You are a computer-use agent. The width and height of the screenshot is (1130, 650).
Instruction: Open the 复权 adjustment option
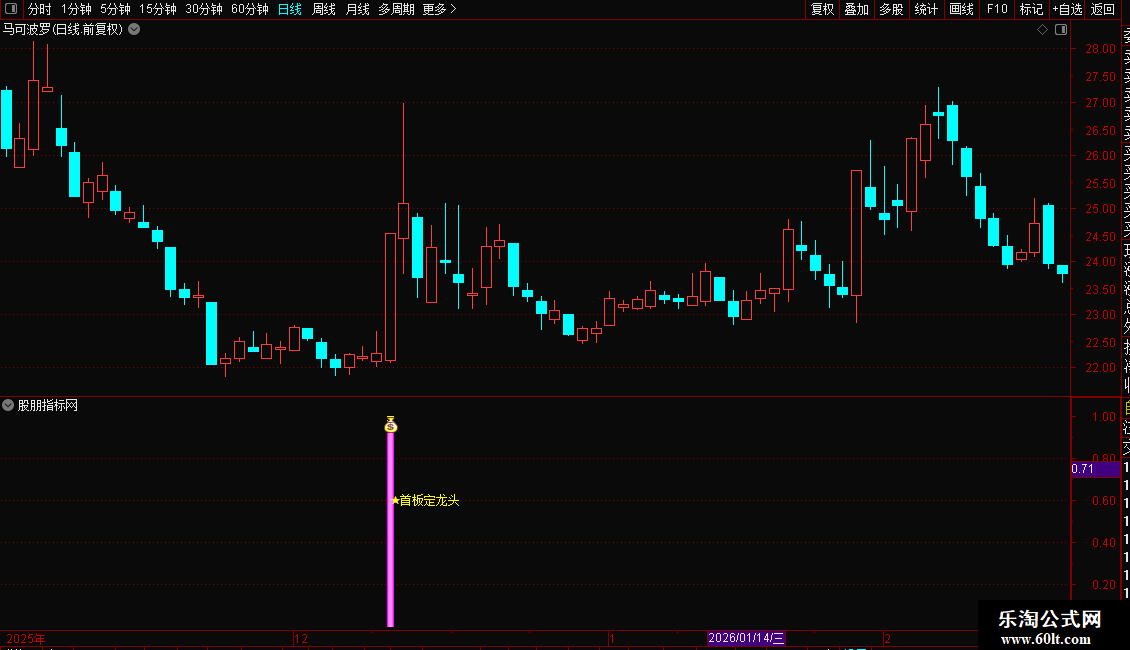pyautogui.click(x=822, y=9)
